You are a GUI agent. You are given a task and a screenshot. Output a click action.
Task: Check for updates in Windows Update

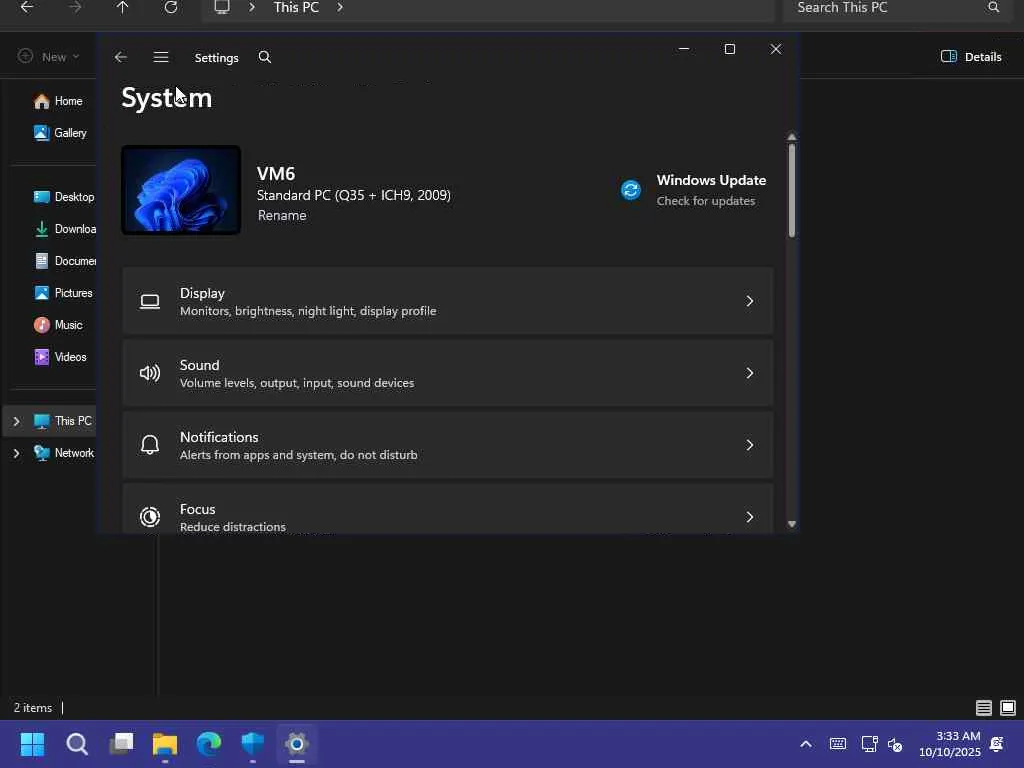pyautogui.click(x=705, y=201)
